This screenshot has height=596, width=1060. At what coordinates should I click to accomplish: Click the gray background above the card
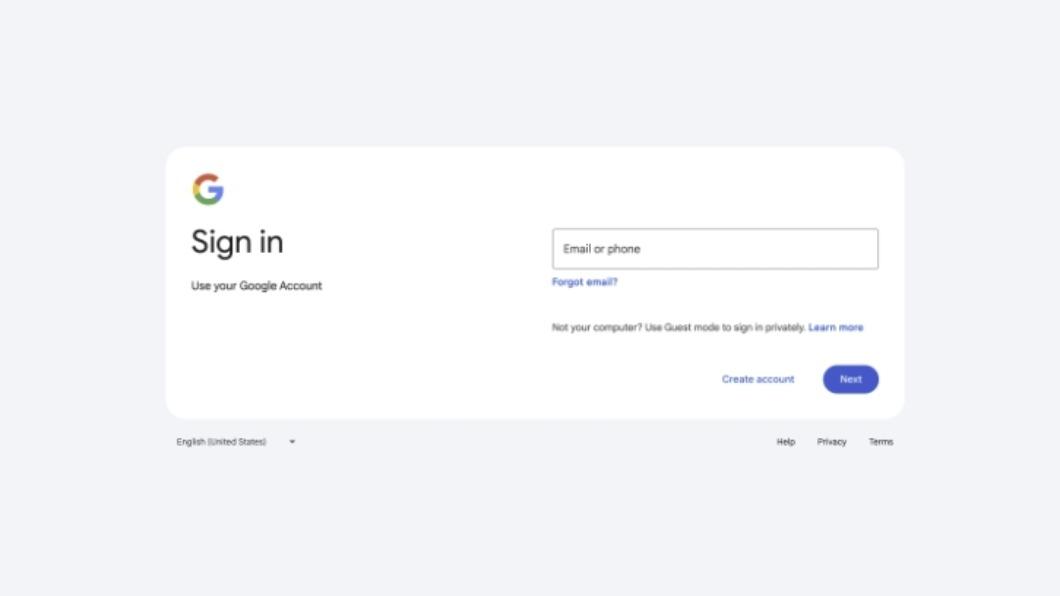pyautogui.click(x=530, y=74)
